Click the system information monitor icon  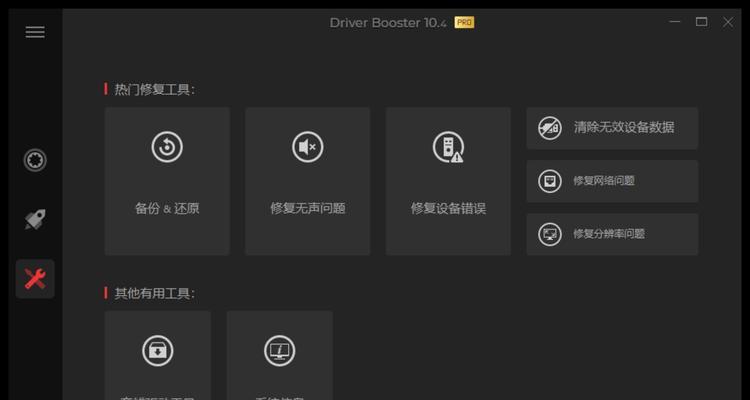pos(279,351)
